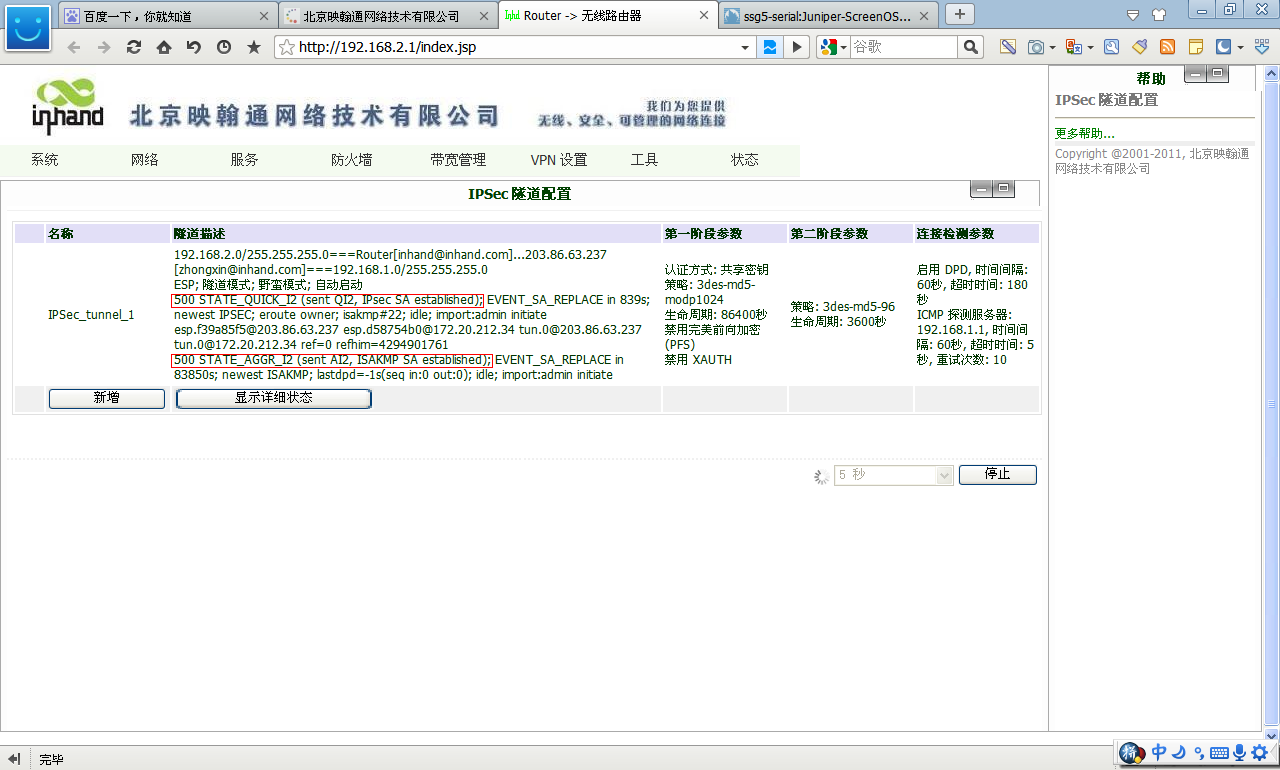
Task: Open the address bar history dropdown
Action: click(x=745, y=47)
